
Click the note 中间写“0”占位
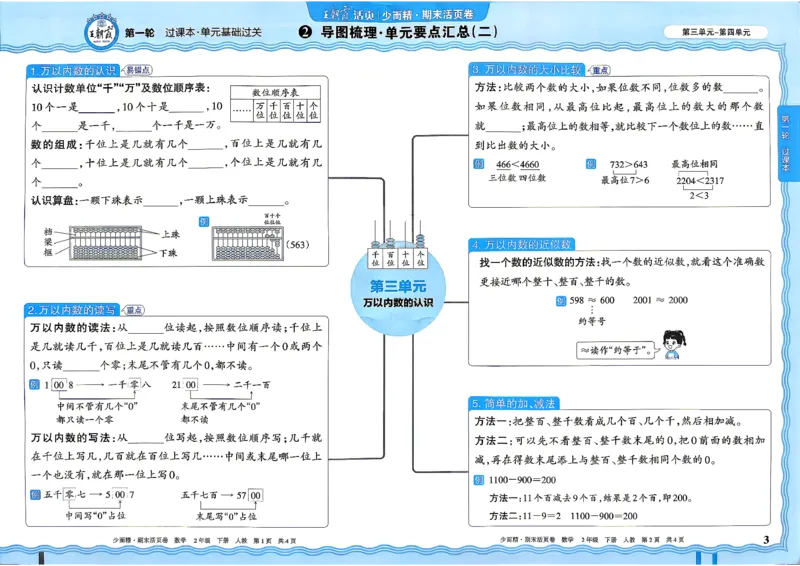point(95,516)
